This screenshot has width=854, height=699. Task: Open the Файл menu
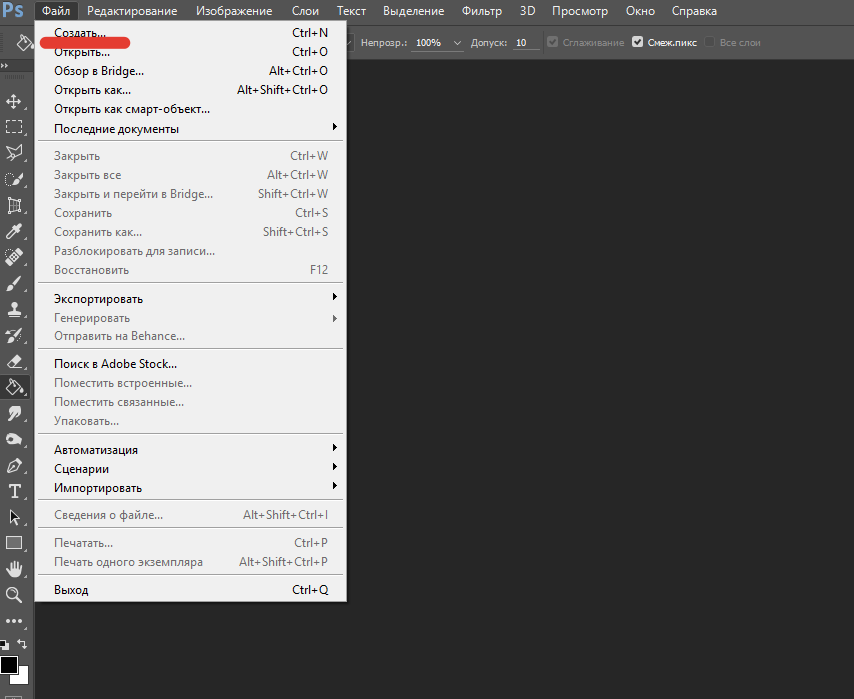point(56,11)
